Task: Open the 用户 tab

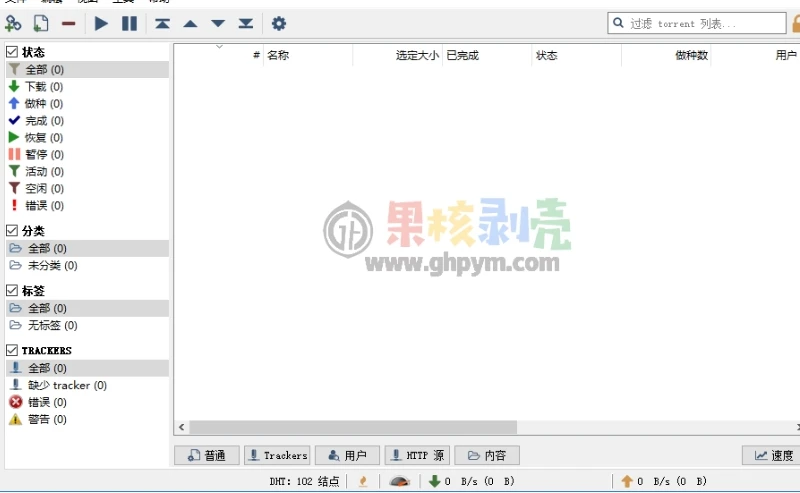Action: coord(347,455)
